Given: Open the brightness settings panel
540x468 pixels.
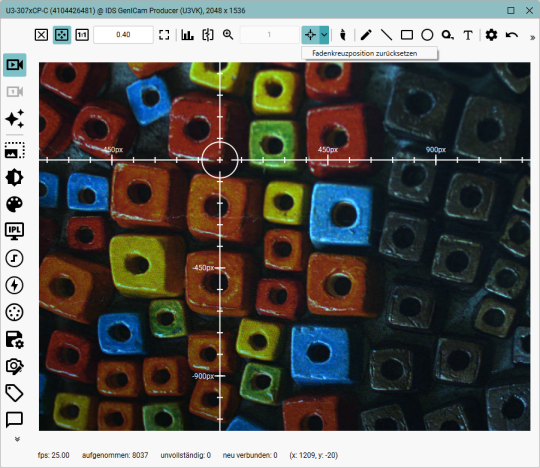Looking at the screenshot, I should (14, 177).
